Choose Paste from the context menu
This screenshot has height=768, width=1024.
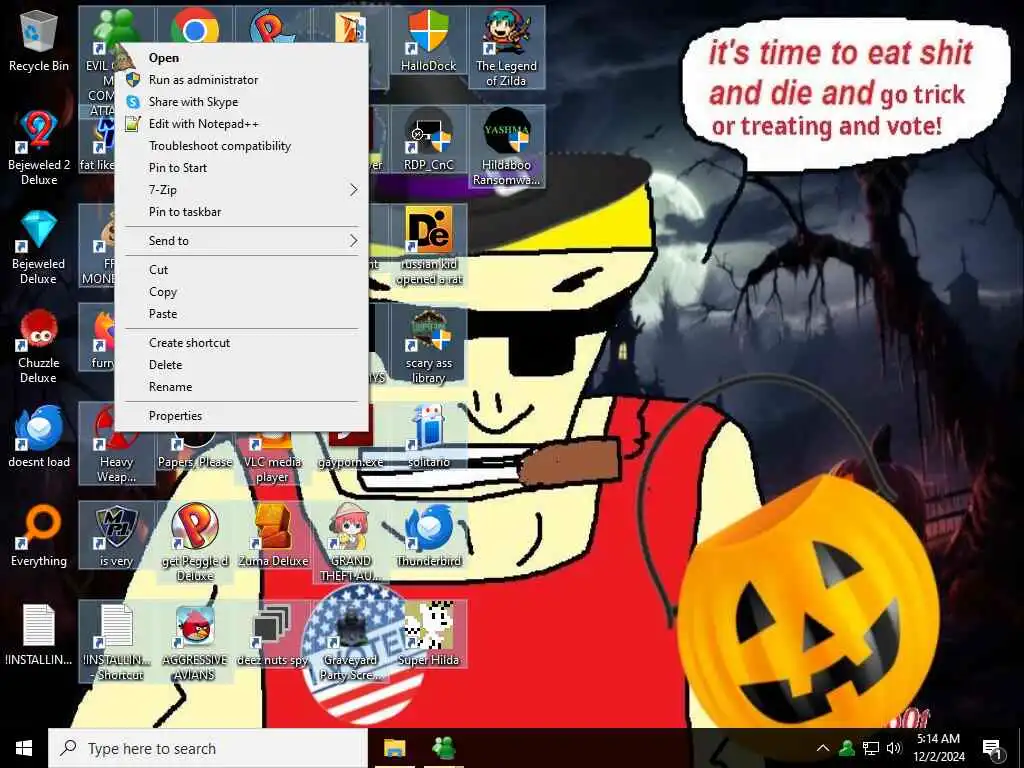point(242,314)
